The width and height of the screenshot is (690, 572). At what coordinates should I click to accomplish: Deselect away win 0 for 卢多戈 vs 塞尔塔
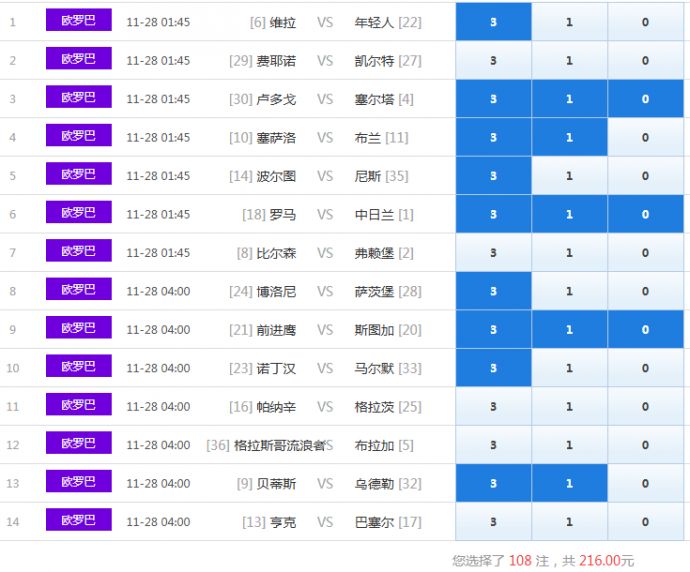645,99
